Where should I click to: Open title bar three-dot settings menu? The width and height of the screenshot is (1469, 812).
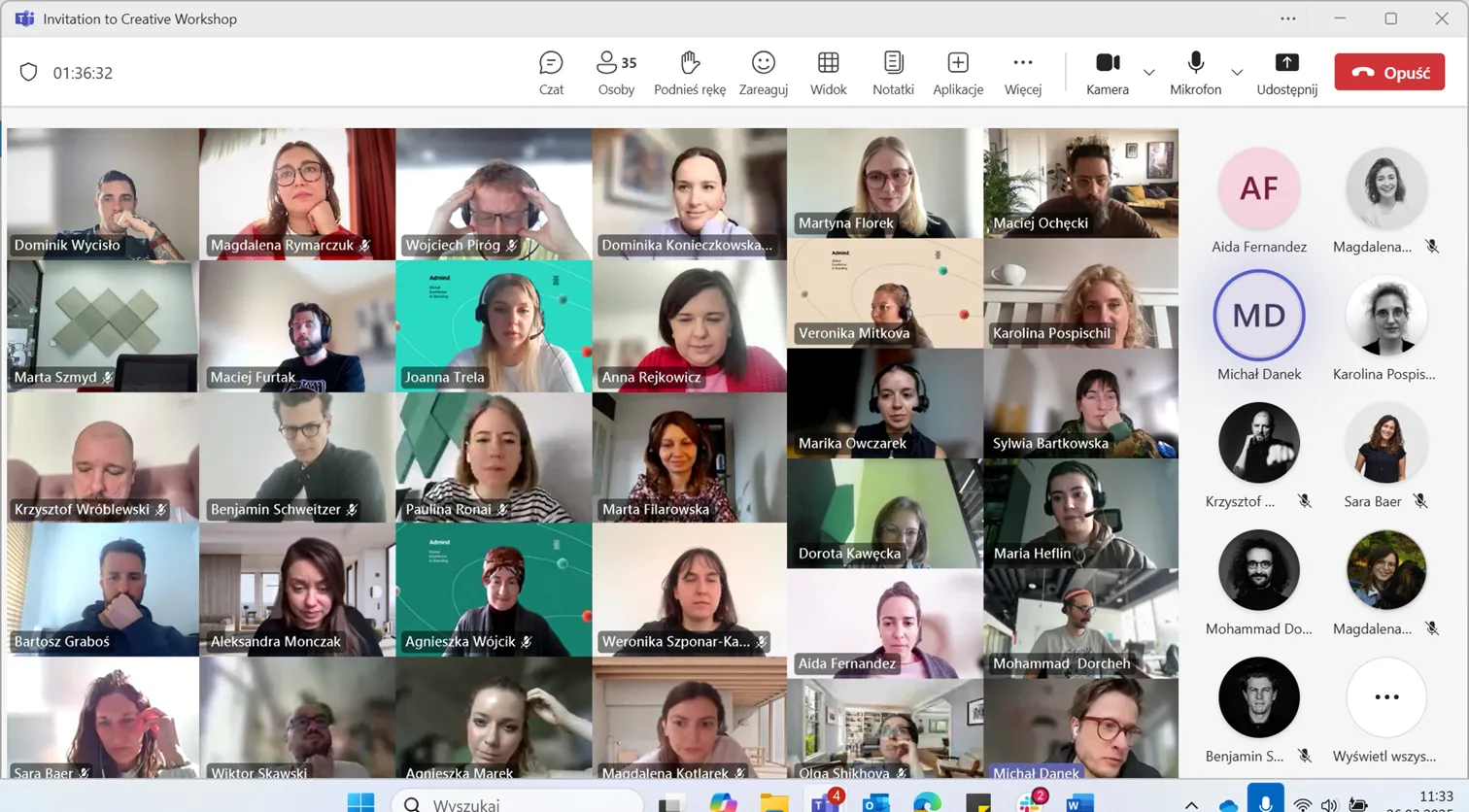point(1287,18)
